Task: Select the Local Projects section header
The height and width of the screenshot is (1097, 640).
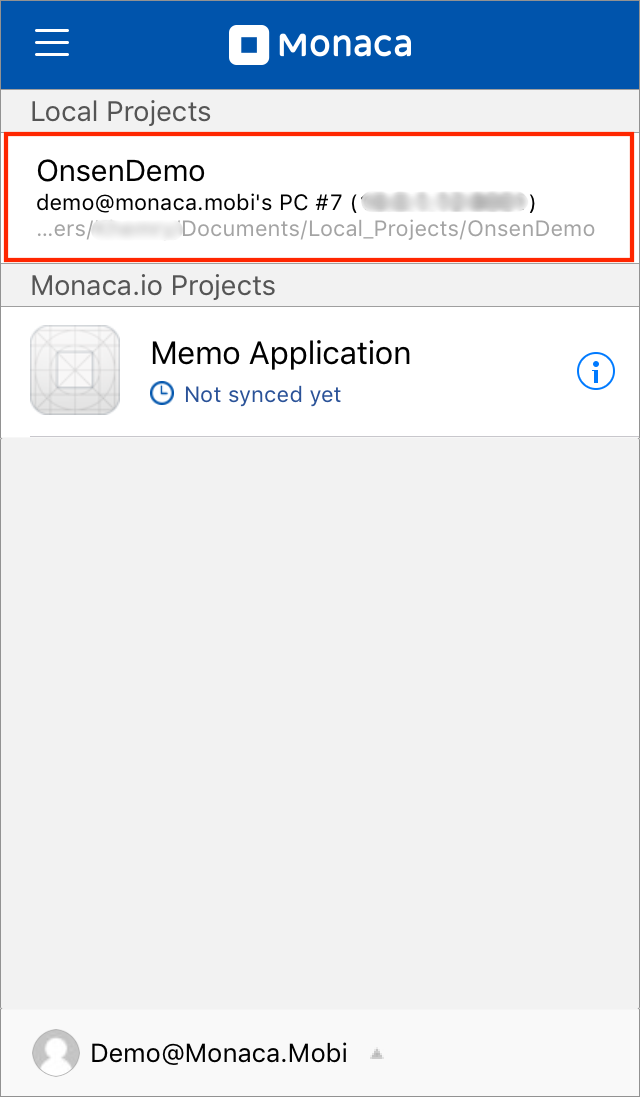Action: click(121, 111)
